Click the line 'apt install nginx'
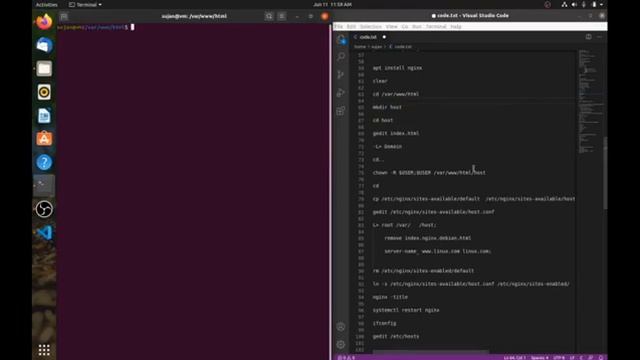Screen dimensions: 640x360 point(397,68)
